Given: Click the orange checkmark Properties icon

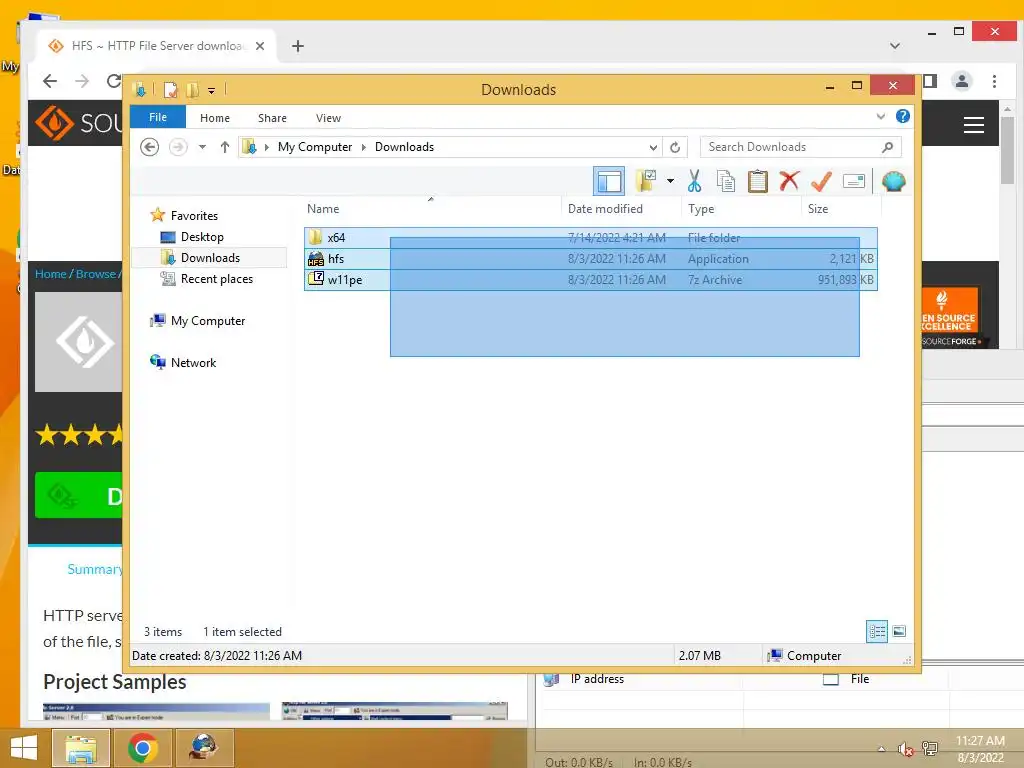Looking at the screenshot, I should click(x=821, y=181).
